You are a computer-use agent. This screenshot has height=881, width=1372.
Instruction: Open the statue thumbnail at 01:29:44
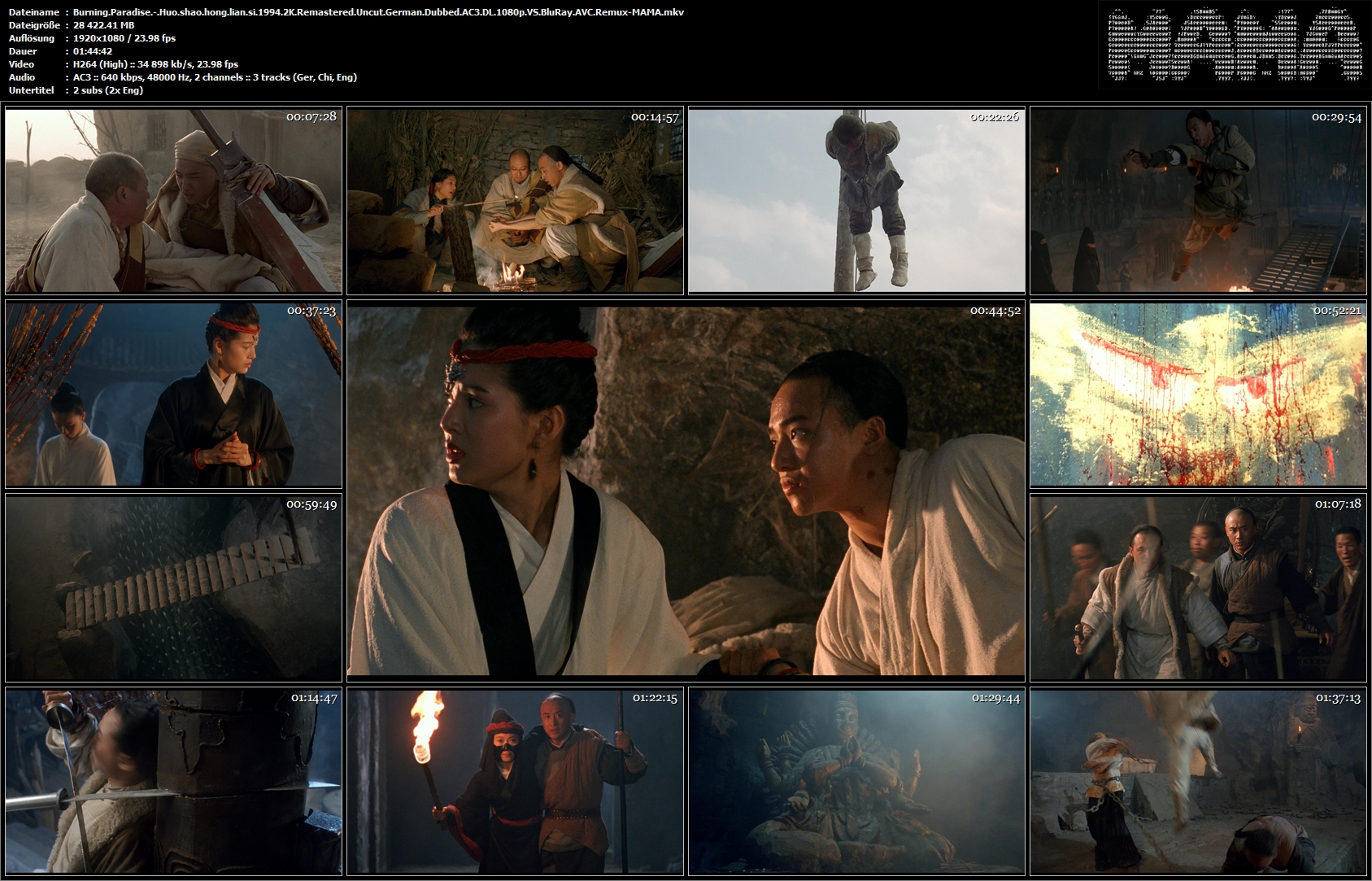tap(856, 782)
